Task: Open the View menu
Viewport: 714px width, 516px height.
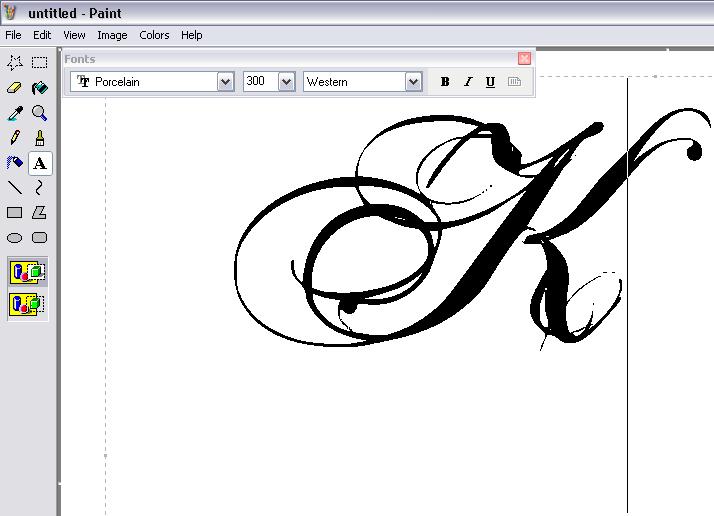Action: click(x=74, y=35)
